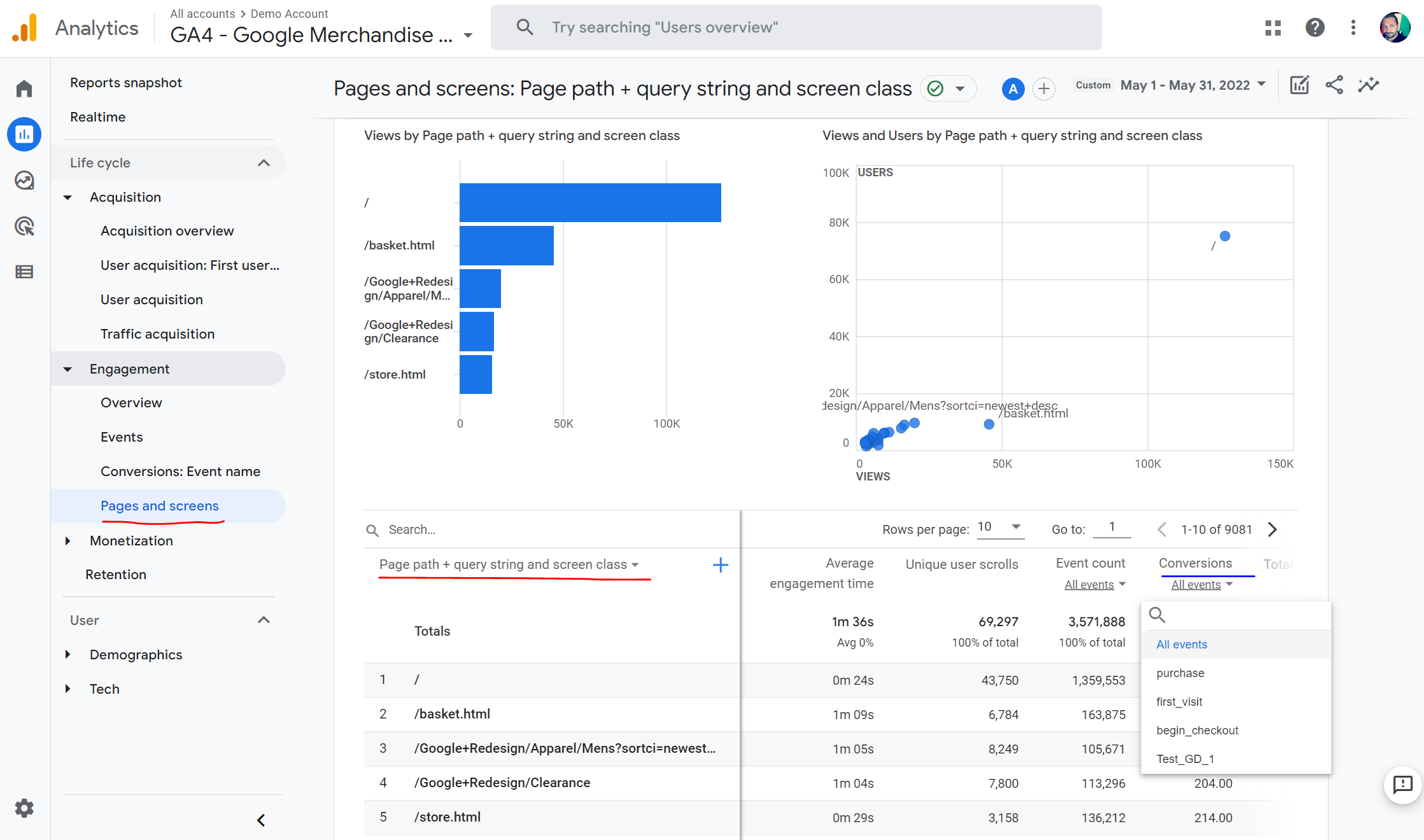Open the Retention report
The height and width of the screenshot is (840, 1424).
(x=116, y=575)
